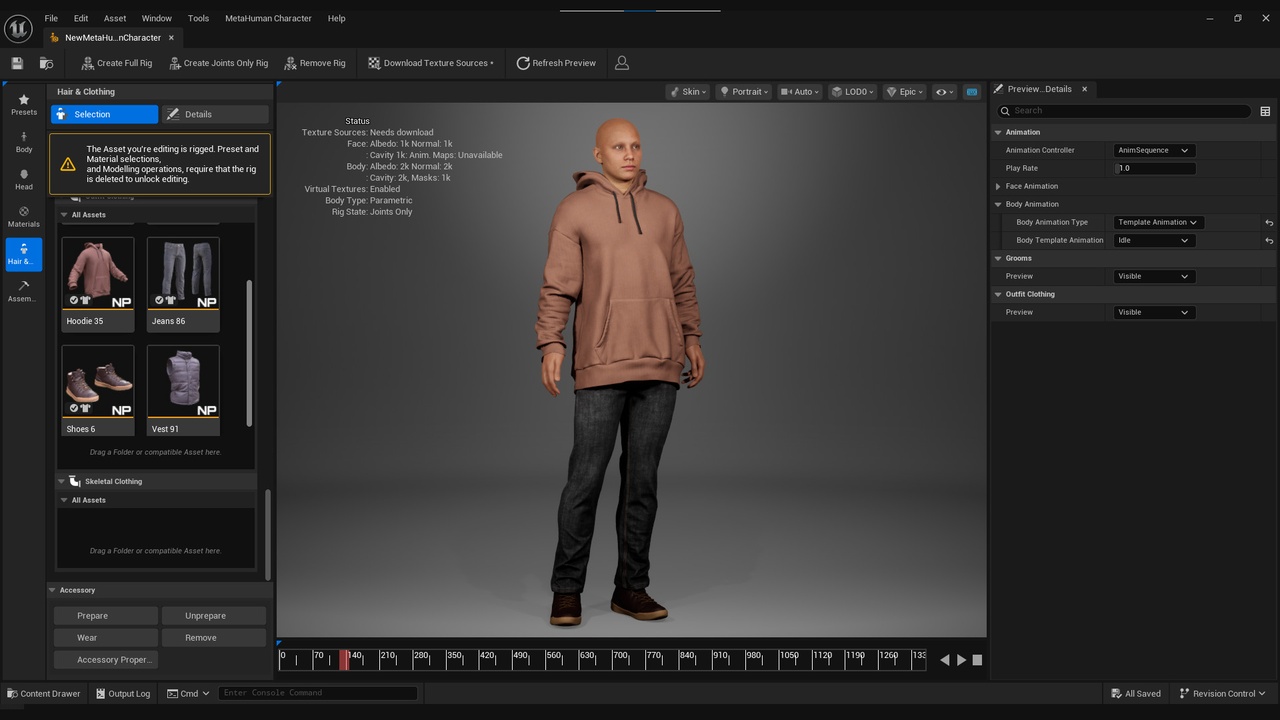The height and width of the screenshot is (720, 1280).
Task: Reset Body Template Animation to default
Action: coord(1269,241)
